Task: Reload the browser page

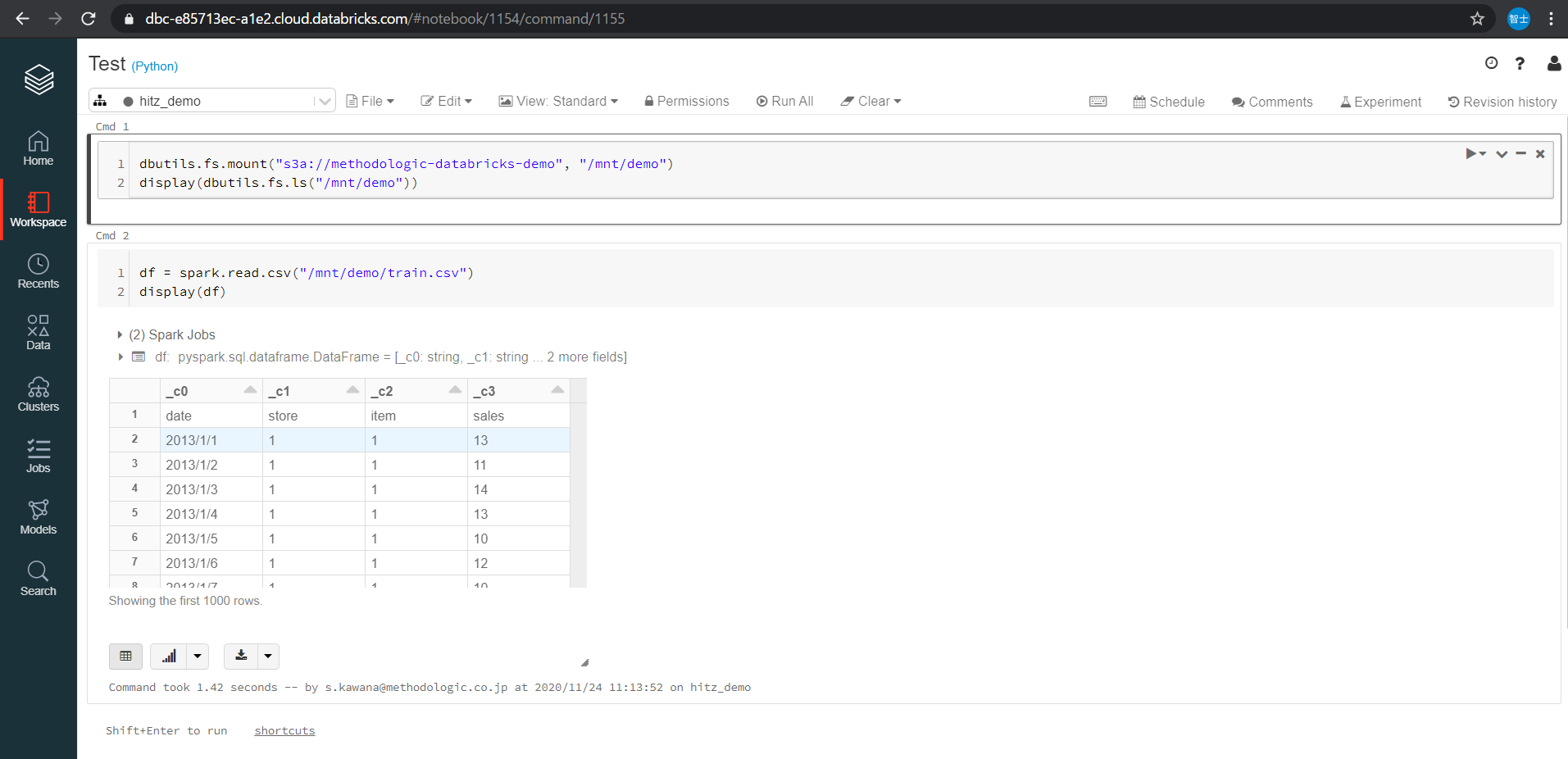Action: [x=89, y=19]
